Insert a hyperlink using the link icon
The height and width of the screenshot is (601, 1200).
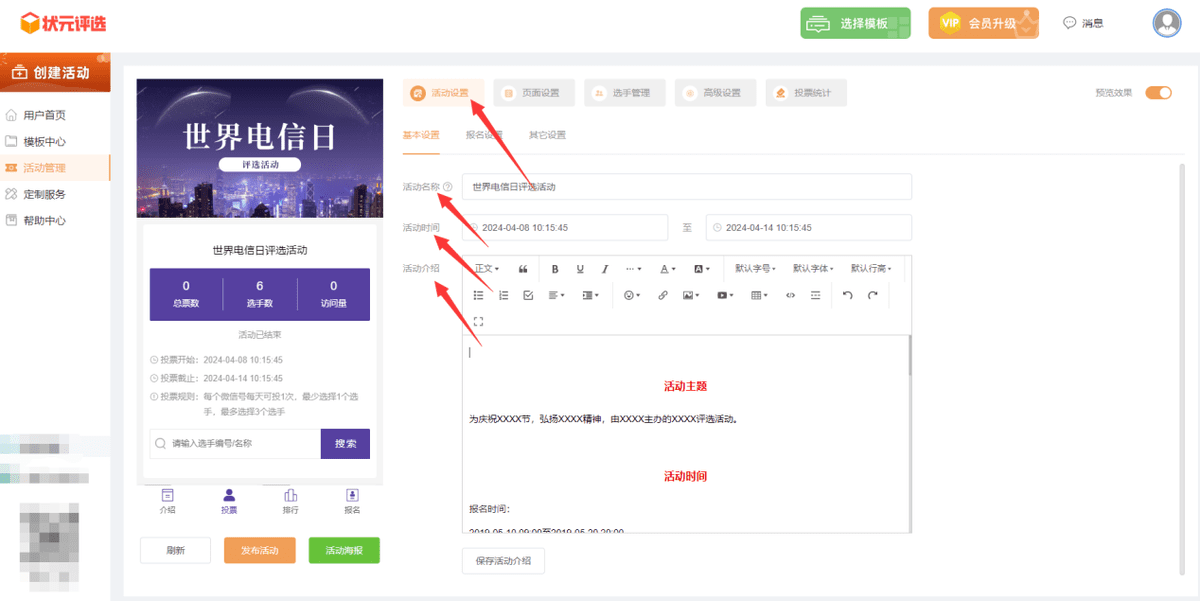(x=662, y=294)
